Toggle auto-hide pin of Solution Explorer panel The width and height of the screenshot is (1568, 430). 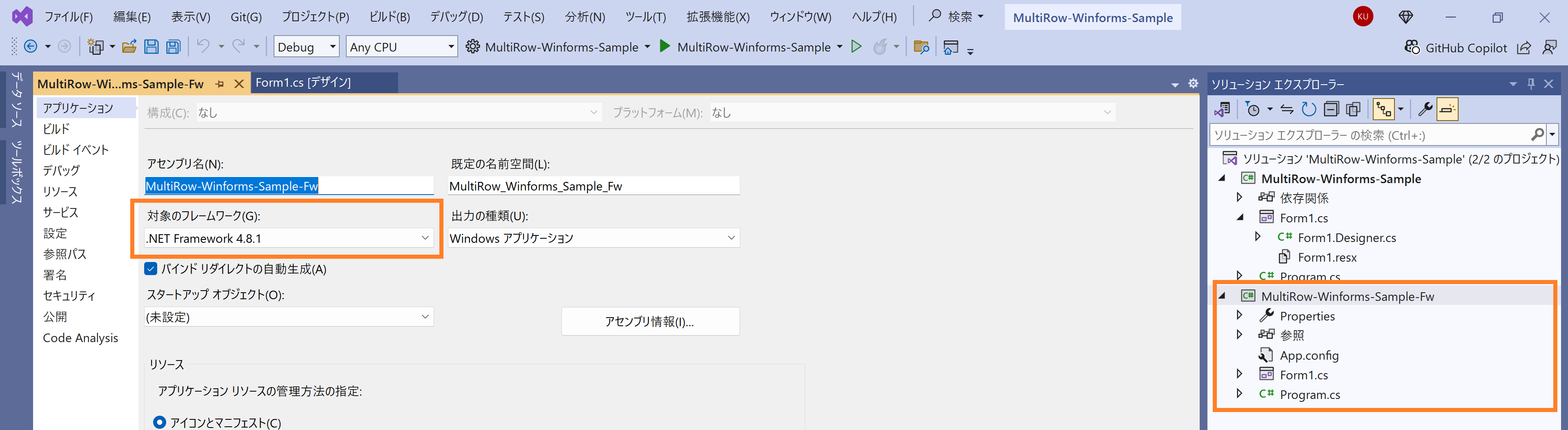click(1531, 84)
